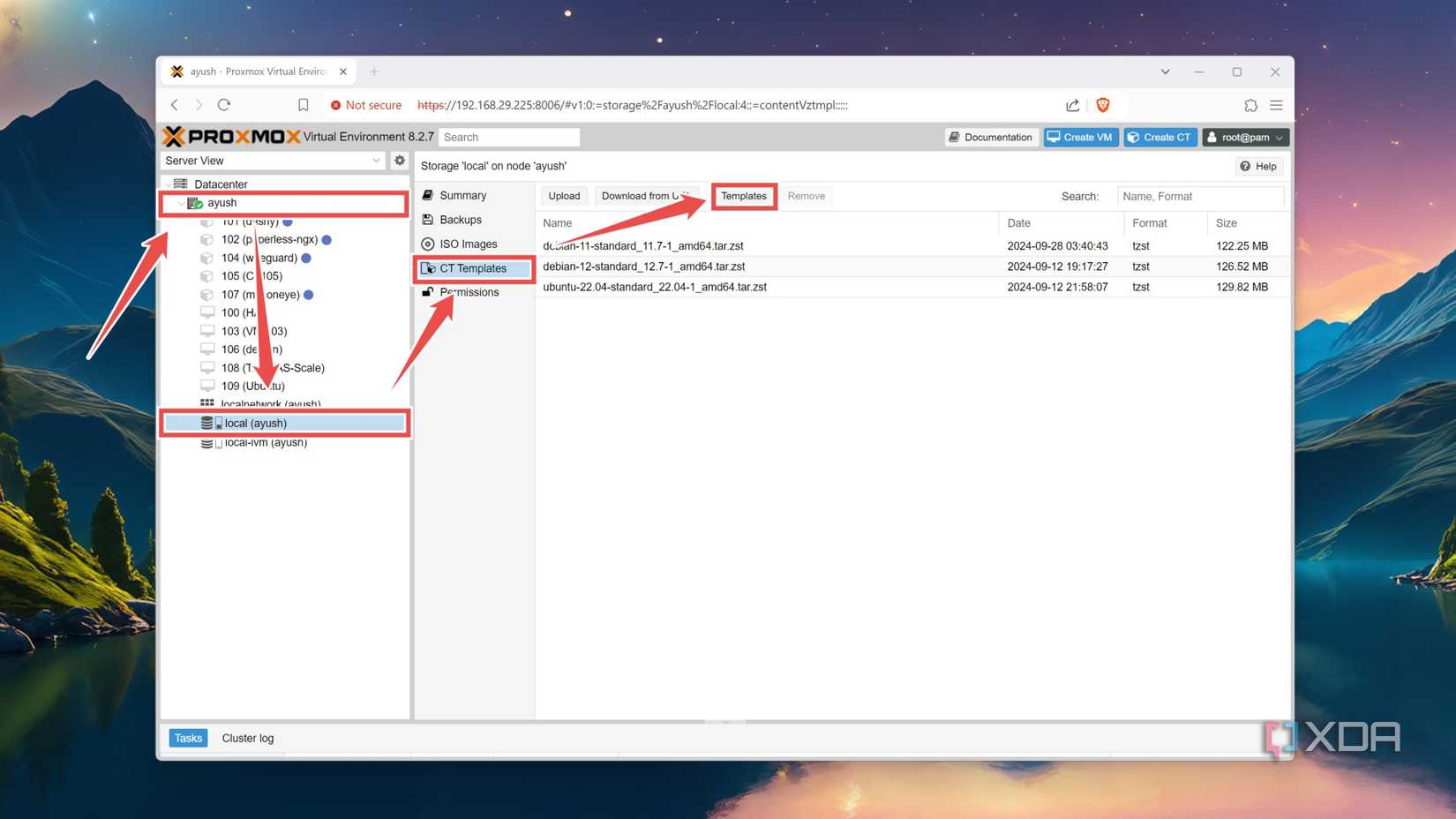Click the Proxmox logo
The image size is (1456, 819).
[x=232, y=137]
